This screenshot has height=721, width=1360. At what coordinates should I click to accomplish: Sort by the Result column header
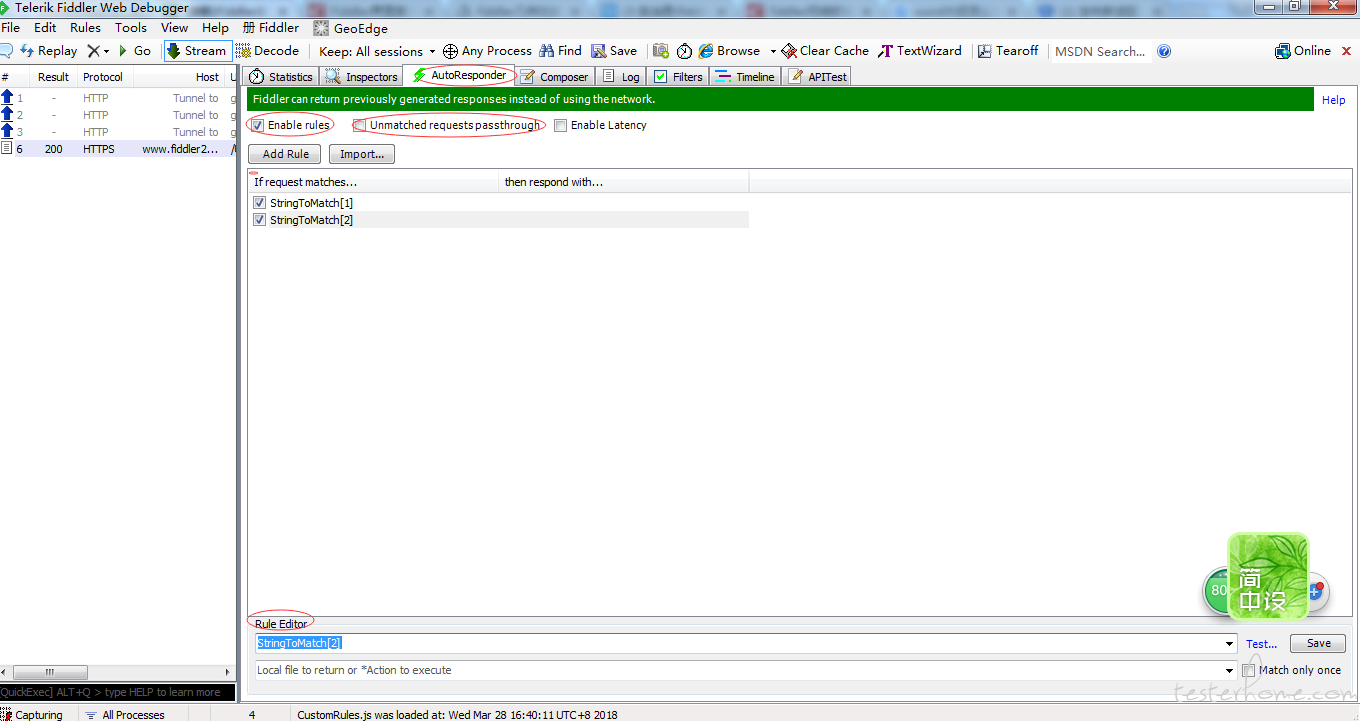click(x=53, y=77)
